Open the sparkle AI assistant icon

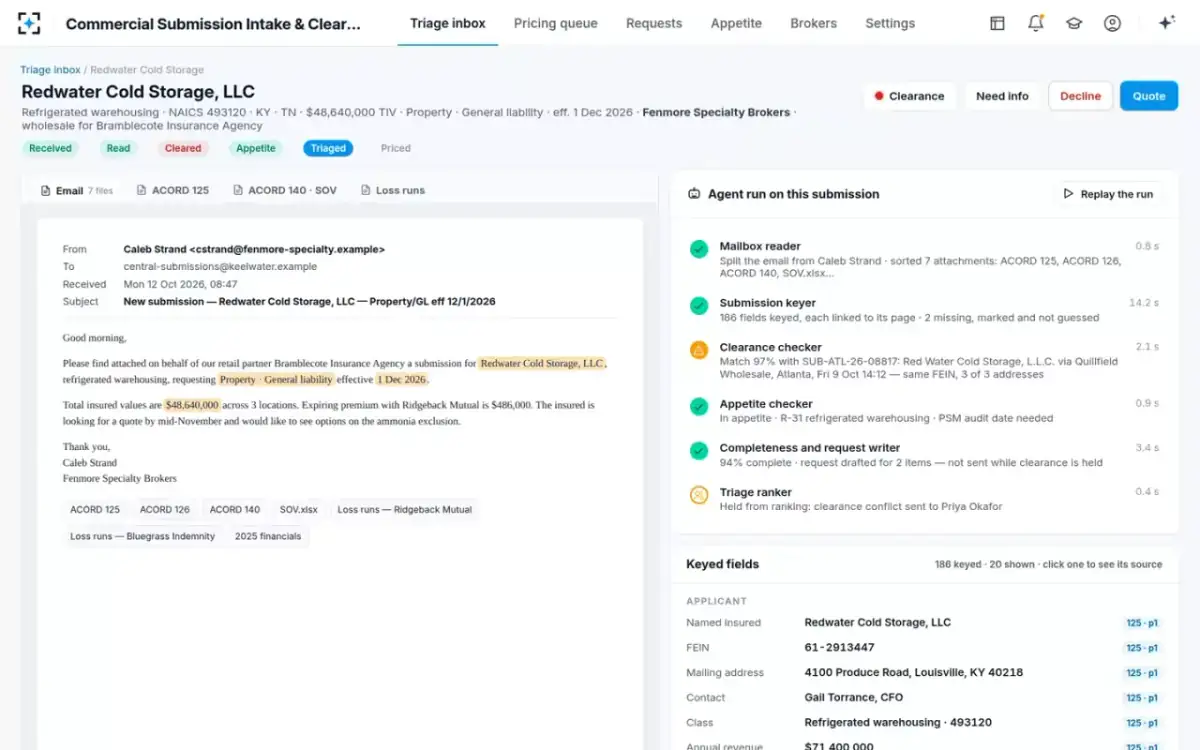coord(1166,23)
